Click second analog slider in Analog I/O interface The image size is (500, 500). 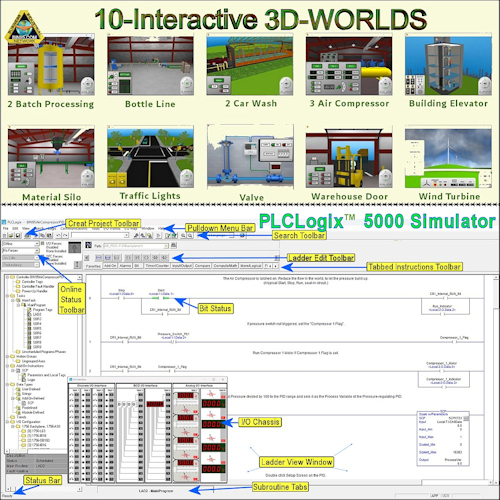186,425
